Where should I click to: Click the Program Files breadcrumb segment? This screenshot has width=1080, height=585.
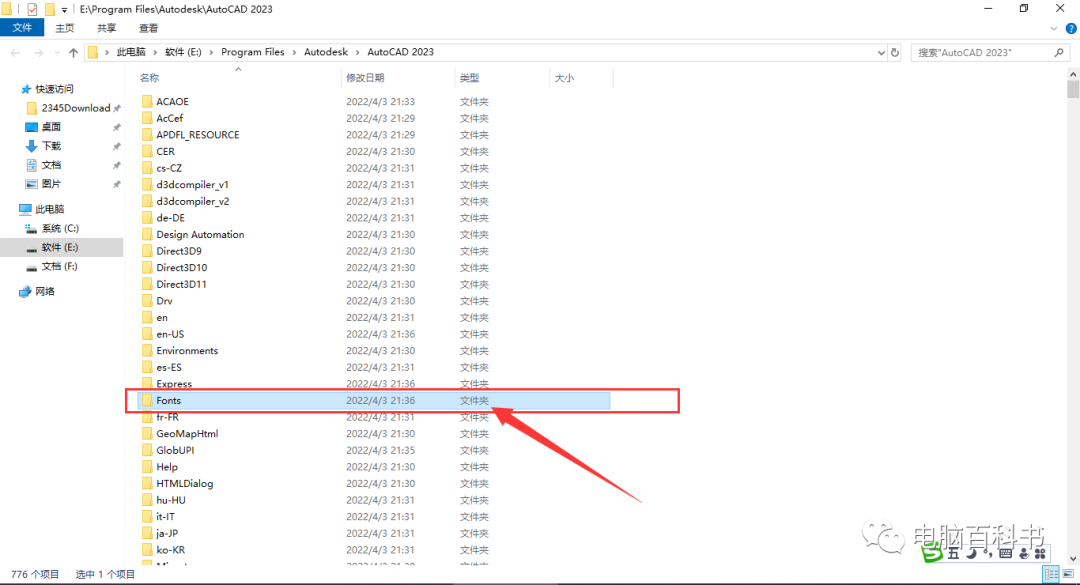point(253,52)
